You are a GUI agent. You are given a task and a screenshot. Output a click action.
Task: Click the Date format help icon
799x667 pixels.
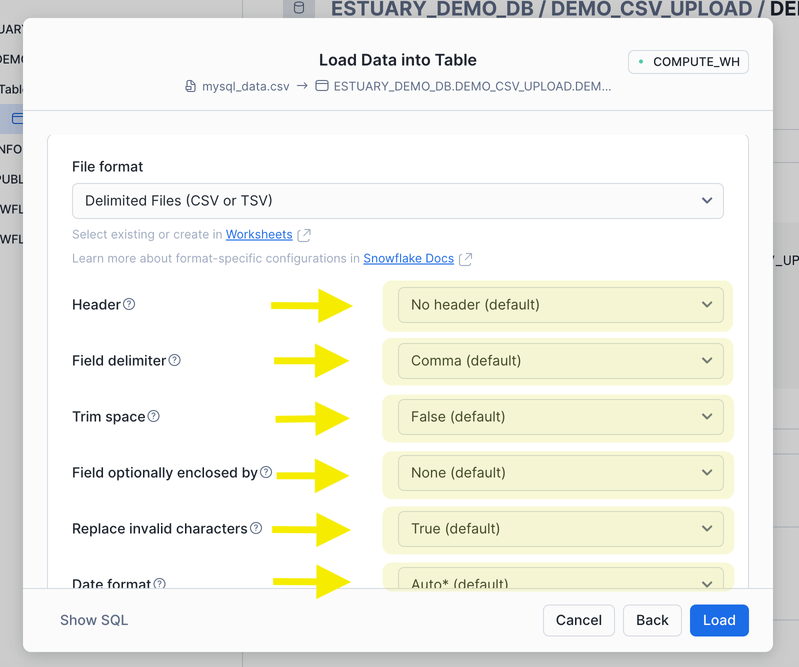pos(159,583)
